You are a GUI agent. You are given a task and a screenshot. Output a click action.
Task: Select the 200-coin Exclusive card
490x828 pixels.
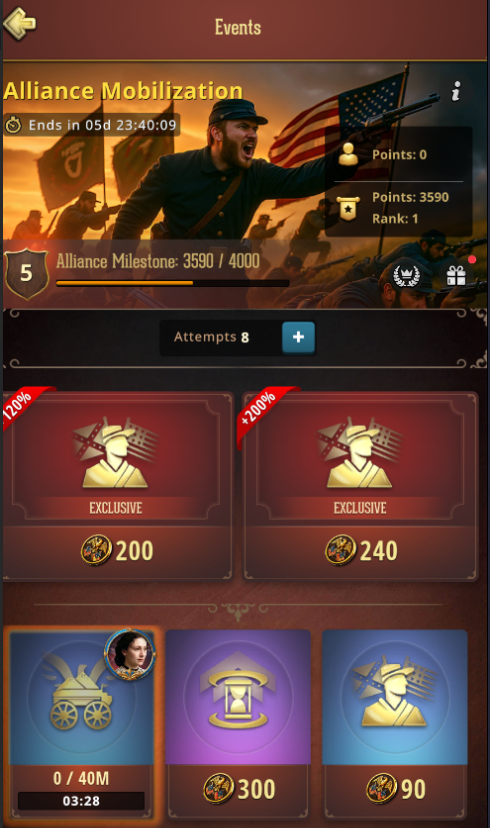tap(117, 486)
